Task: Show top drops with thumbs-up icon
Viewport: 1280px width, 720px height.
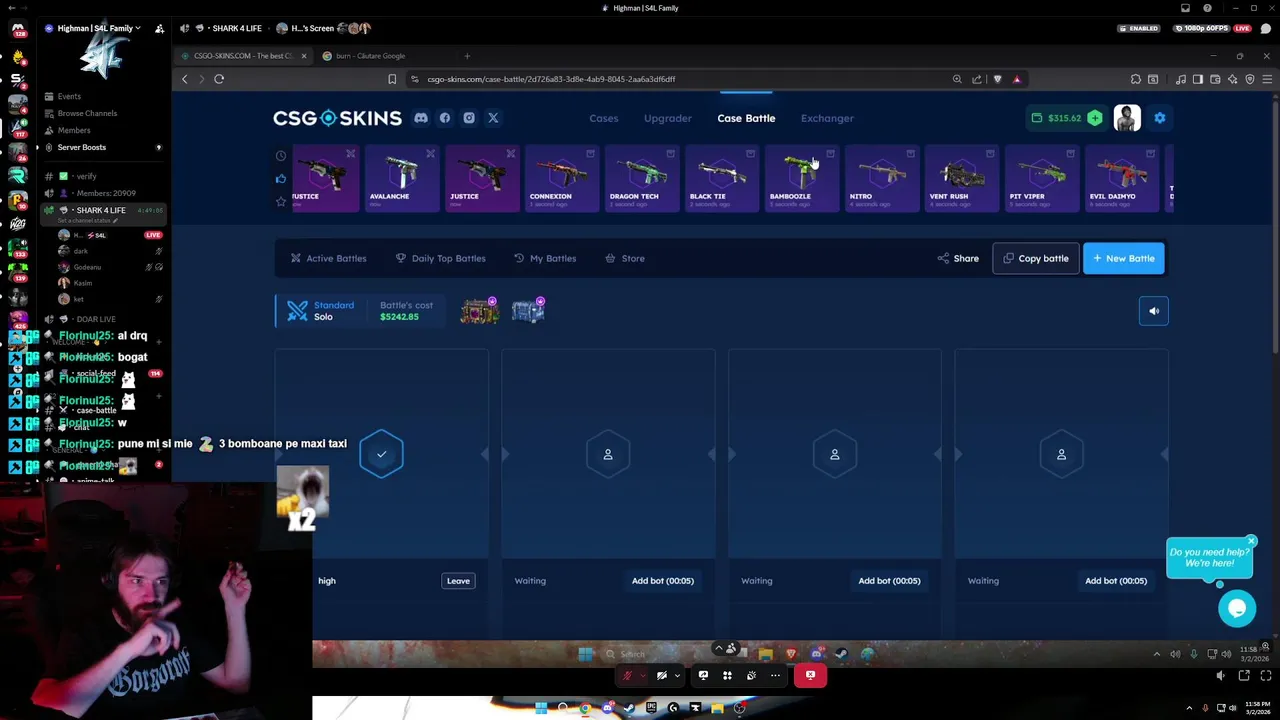Action: (281, 179)
